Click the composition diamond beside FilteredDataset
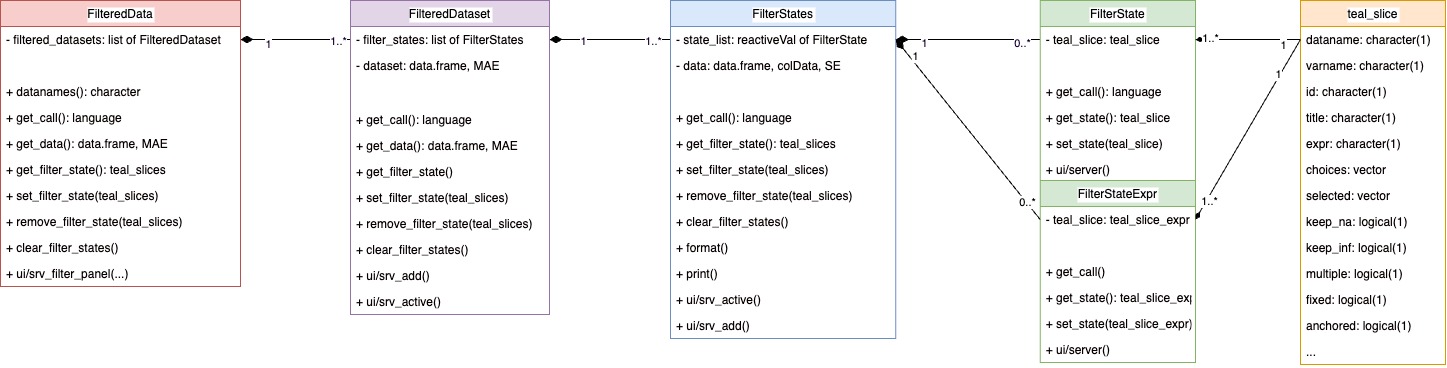 coord(556,41)
